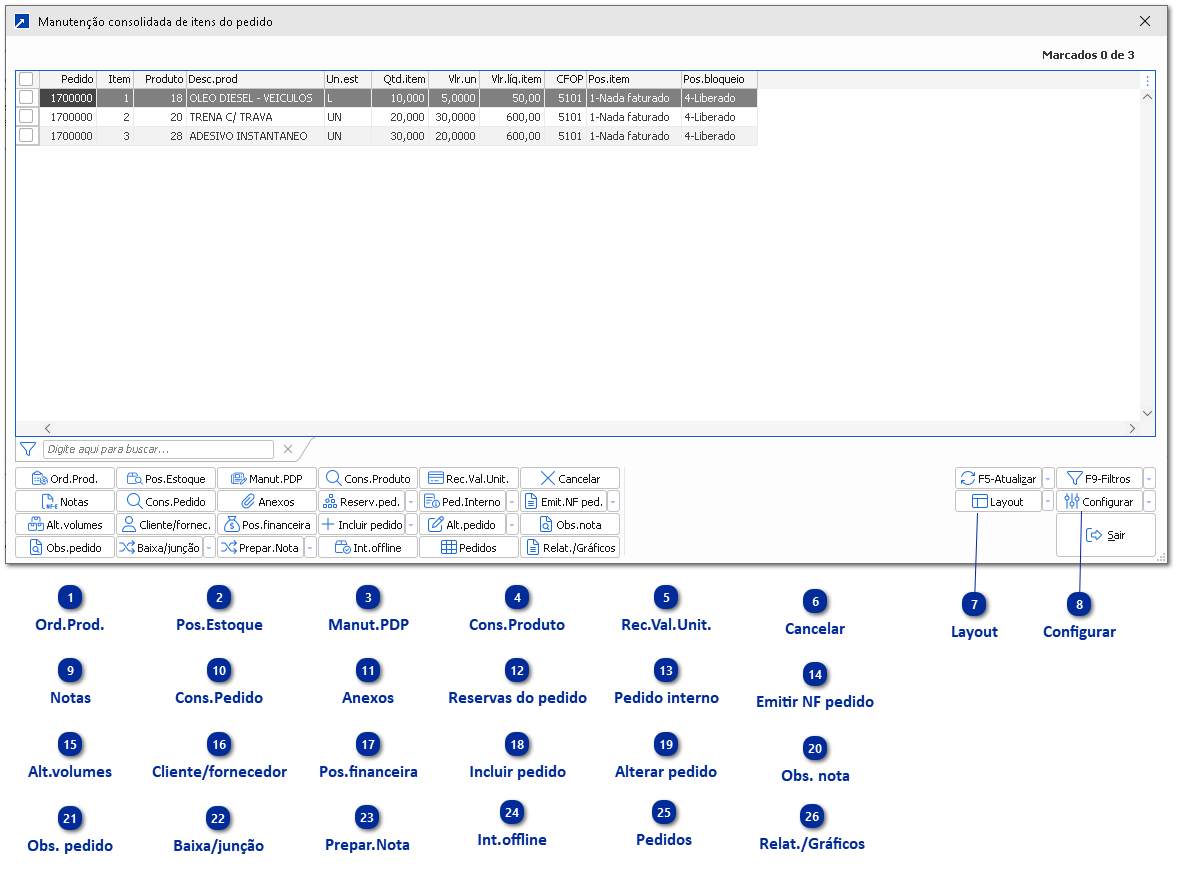Expand the Incluir pedido dropdown arrow
The width and height of the screenshot is (1191, 872).
[x=412, y=525]
